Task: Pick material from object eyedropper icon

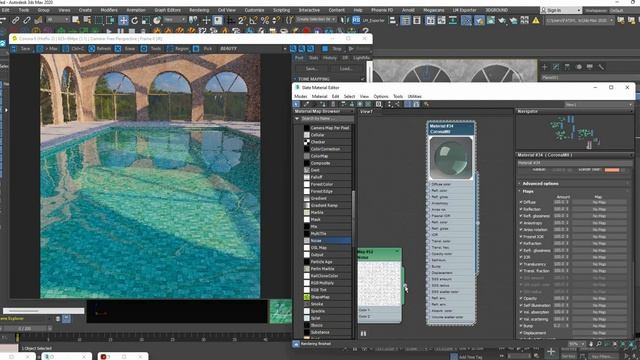Action: (x=306, y=104)
